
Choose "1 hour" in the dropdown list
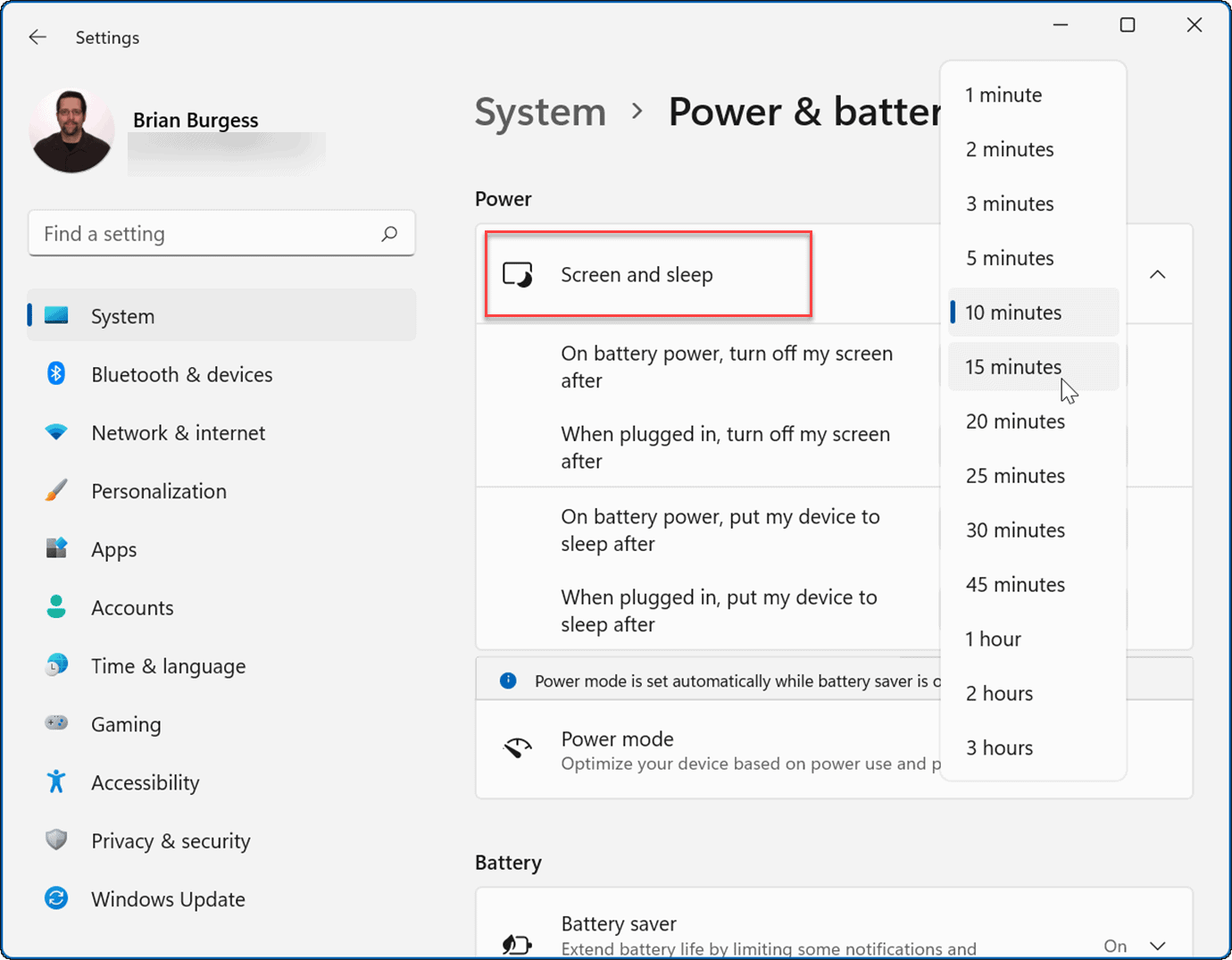(993, 639)
